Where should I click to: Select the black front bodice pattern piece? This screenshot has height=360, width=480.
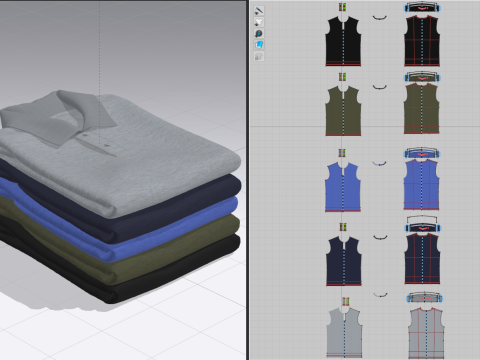[x=343, y=41]
